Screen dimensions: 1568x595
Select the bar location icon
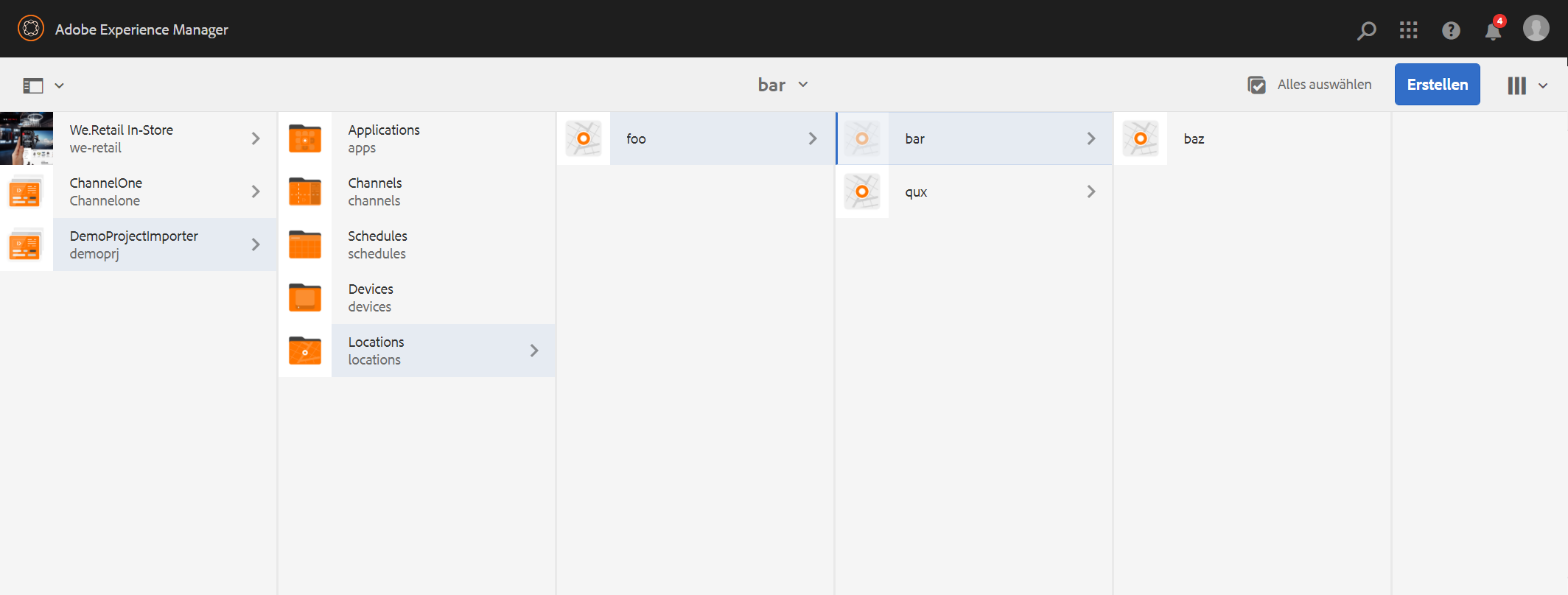tap(862, 138)
